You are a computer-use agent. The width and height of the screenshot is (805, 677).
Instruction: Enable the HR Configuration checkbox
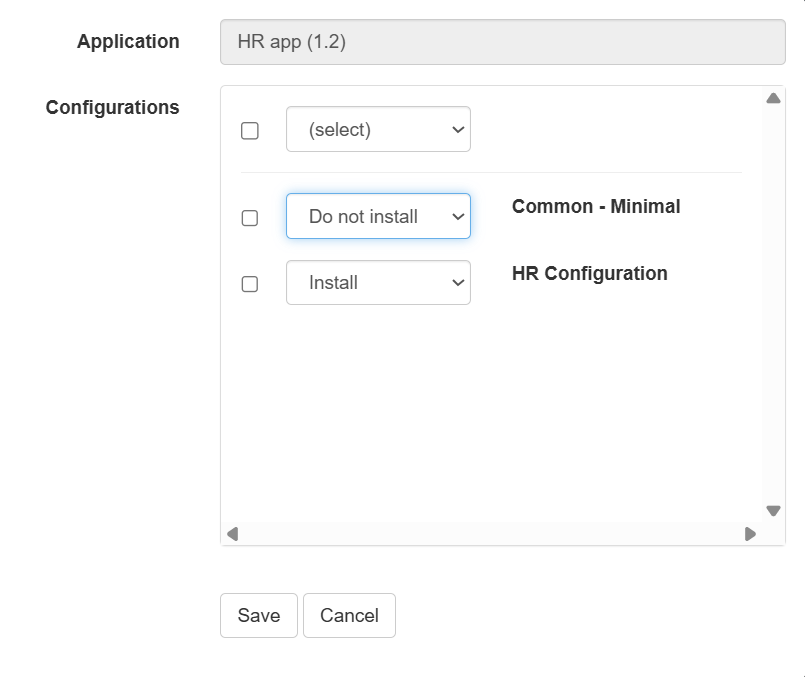(250, 284)
